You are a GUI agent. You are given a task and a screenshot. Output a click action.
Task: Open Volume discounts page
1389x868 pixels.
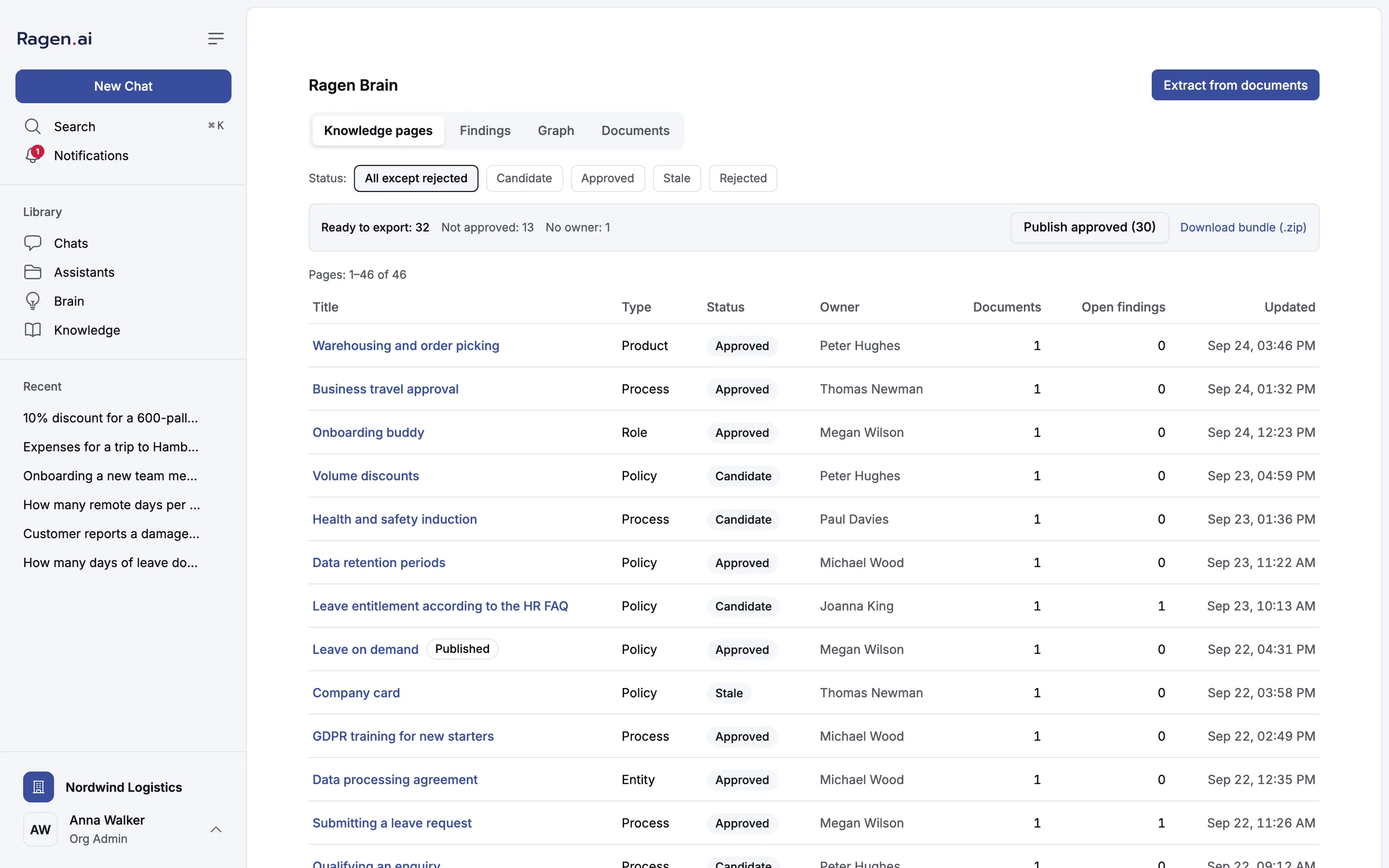tap(366, 476)
